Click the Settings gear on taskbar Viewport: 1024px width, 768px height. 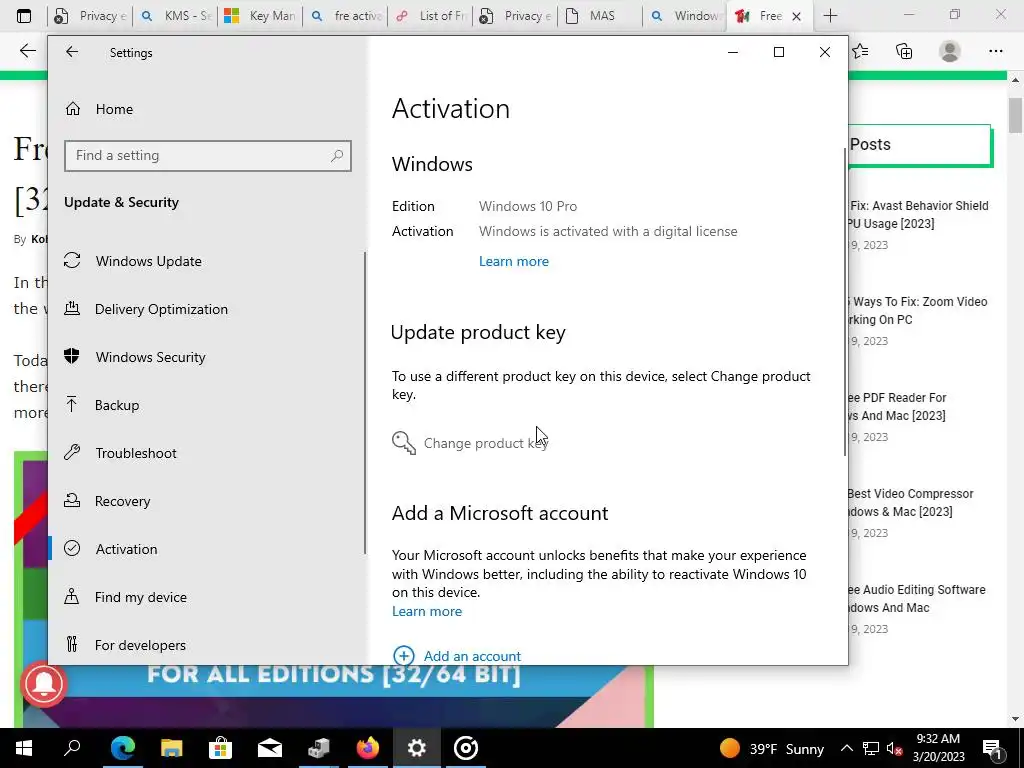tap(417, 748)
